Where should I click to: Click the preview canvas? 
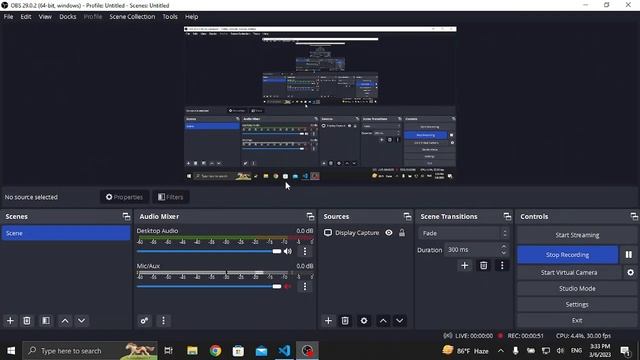click(320, 104)
